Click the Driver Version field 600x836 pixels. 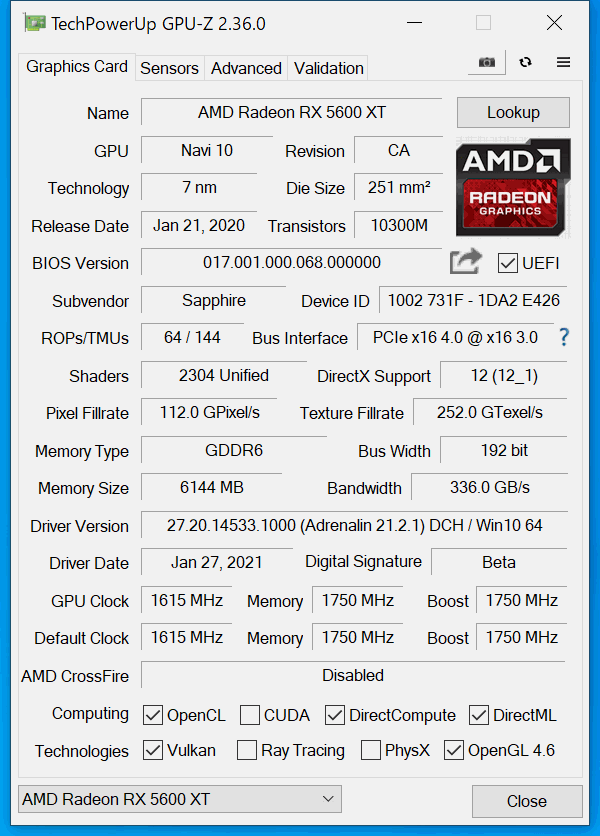tap(352, 525)
